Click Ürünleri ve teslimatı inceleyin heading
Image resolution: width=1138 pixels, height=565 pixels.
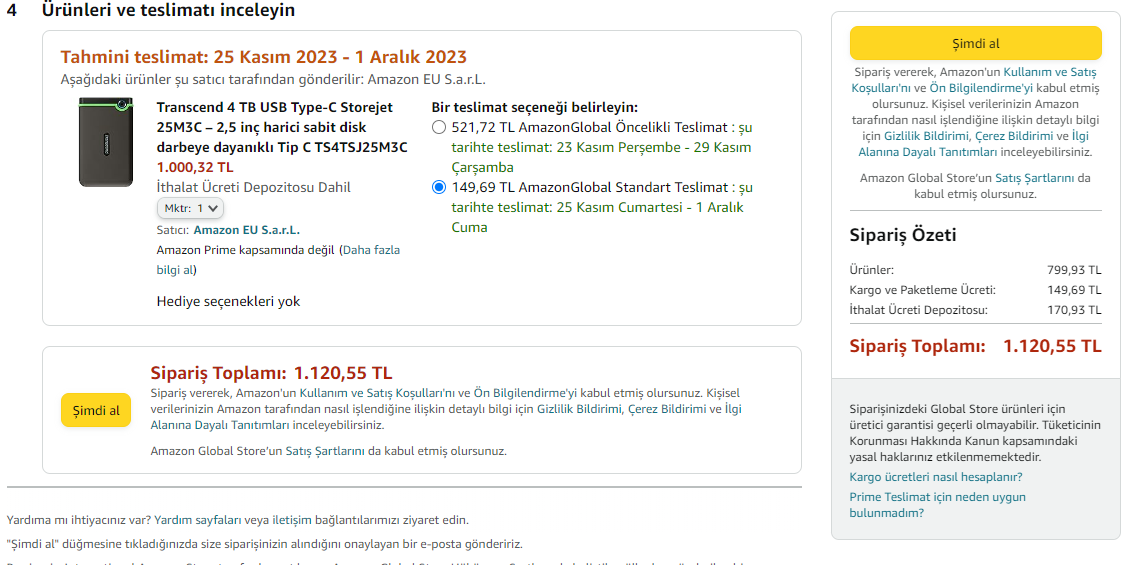(x=168, y=10)
